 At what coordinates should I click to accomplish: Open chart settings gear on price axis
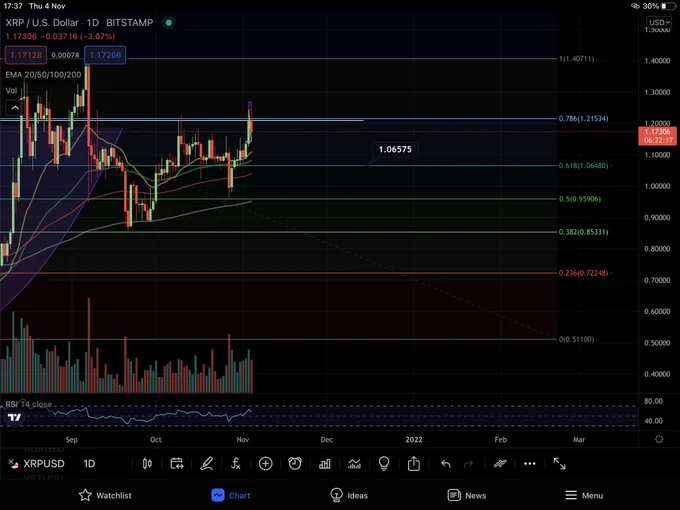tap(659, 439)
